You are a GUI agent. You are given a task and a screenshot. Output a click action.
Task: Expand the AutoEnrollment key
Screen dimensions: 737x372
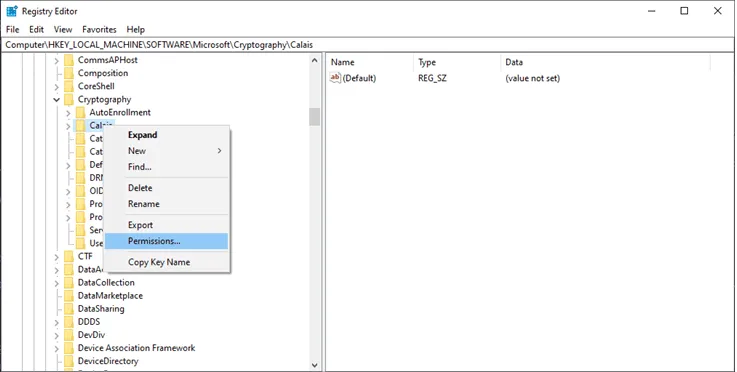(68, 113)
